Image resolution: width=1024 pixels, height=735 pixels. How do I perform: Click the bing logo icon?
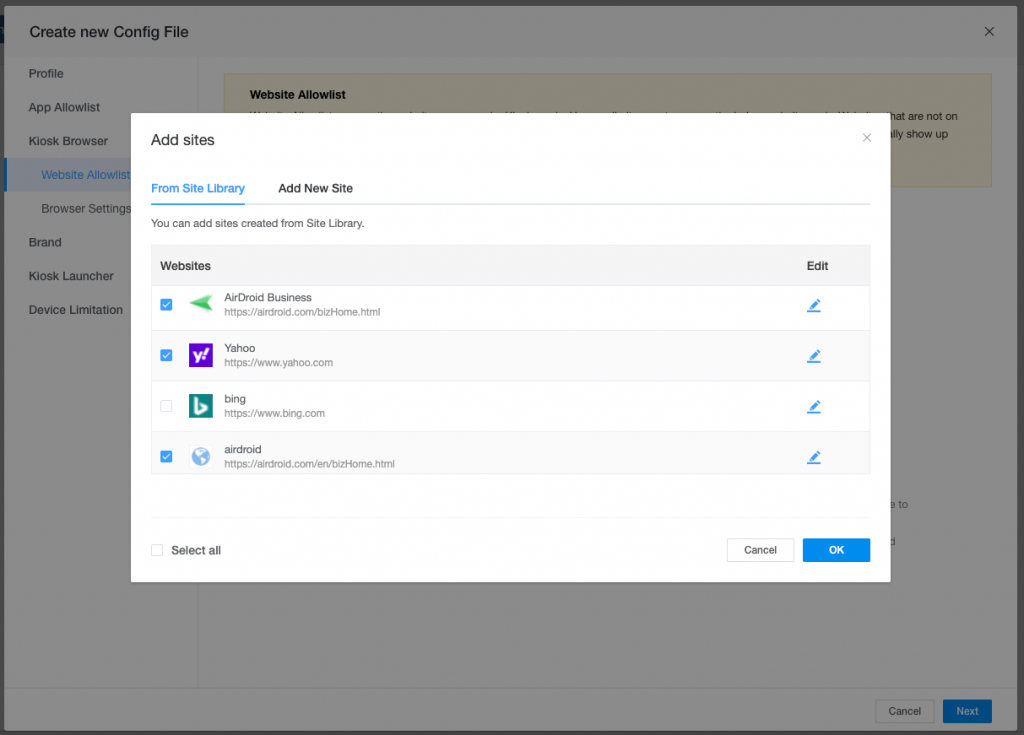coord(201,406)
